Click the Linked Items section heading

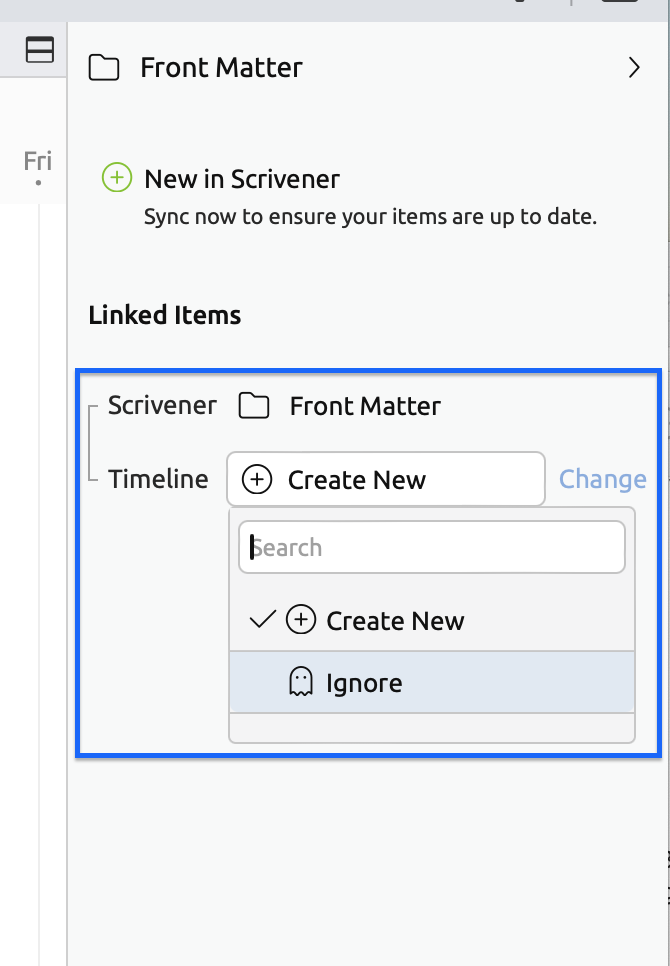pos(165,315)
